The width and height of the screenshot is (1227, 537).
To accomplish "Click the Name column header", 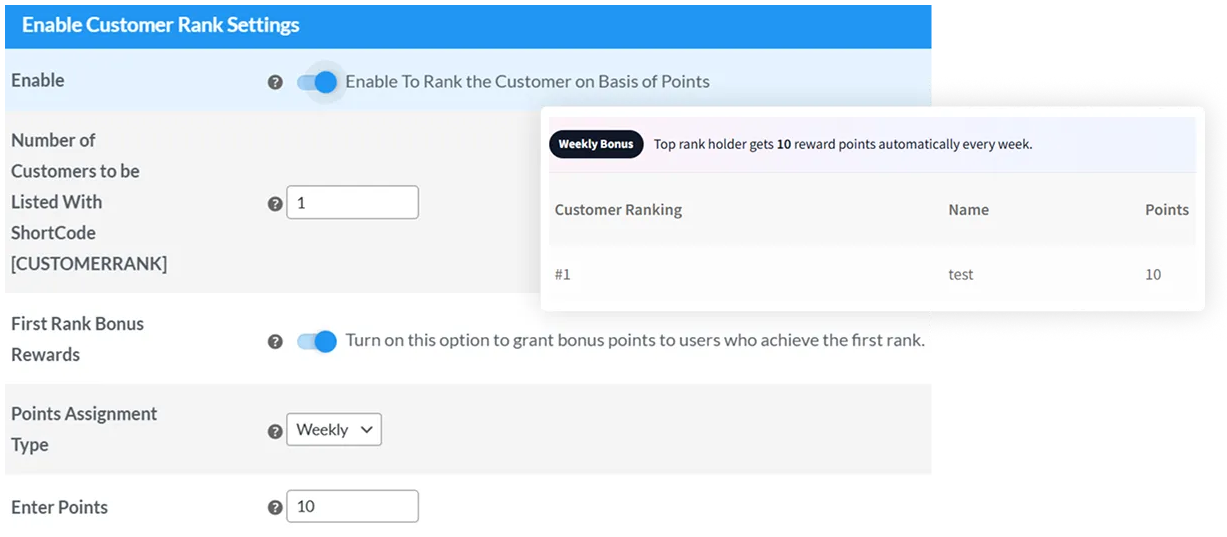I will [968, 210].
